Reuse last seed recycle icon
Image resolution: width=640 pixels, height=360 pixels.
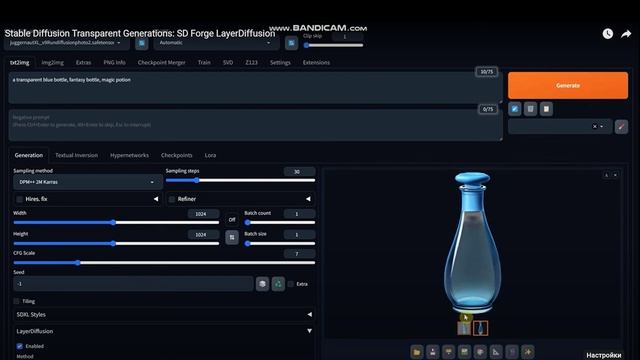point(278,284)
